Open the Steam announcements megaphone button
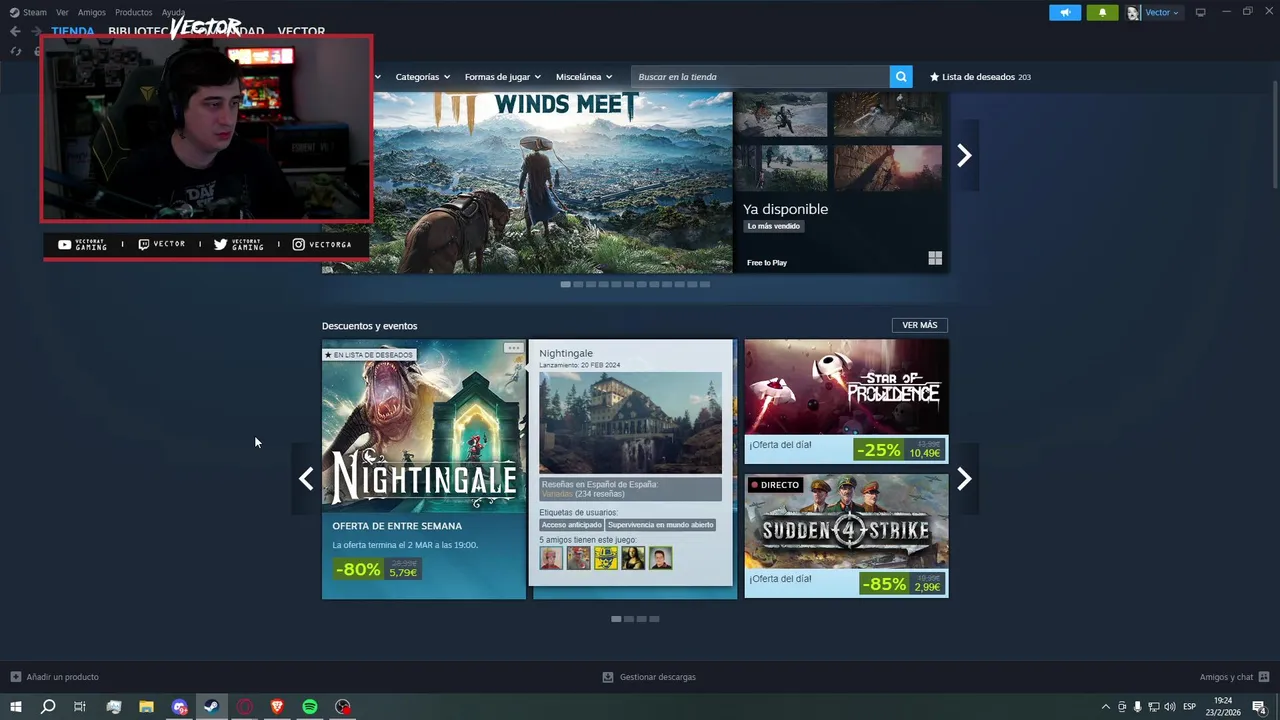Viewport: 1280px width, 720px height. [x=1065, y=12]
